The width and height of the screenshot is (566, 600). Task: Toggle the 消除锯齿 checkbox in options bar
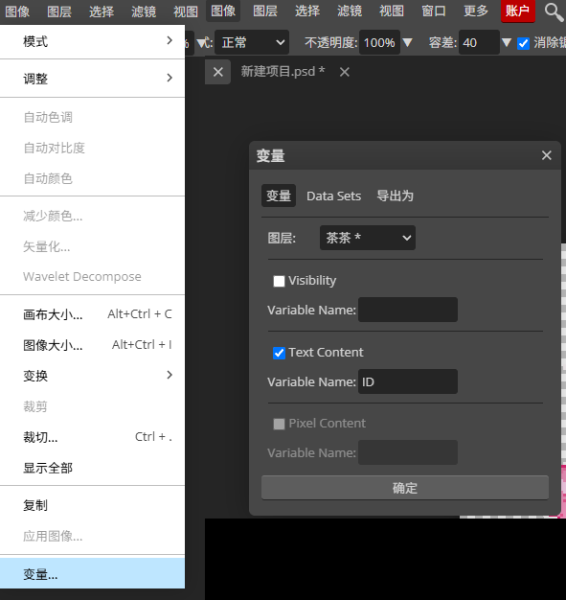pos(523,43)
